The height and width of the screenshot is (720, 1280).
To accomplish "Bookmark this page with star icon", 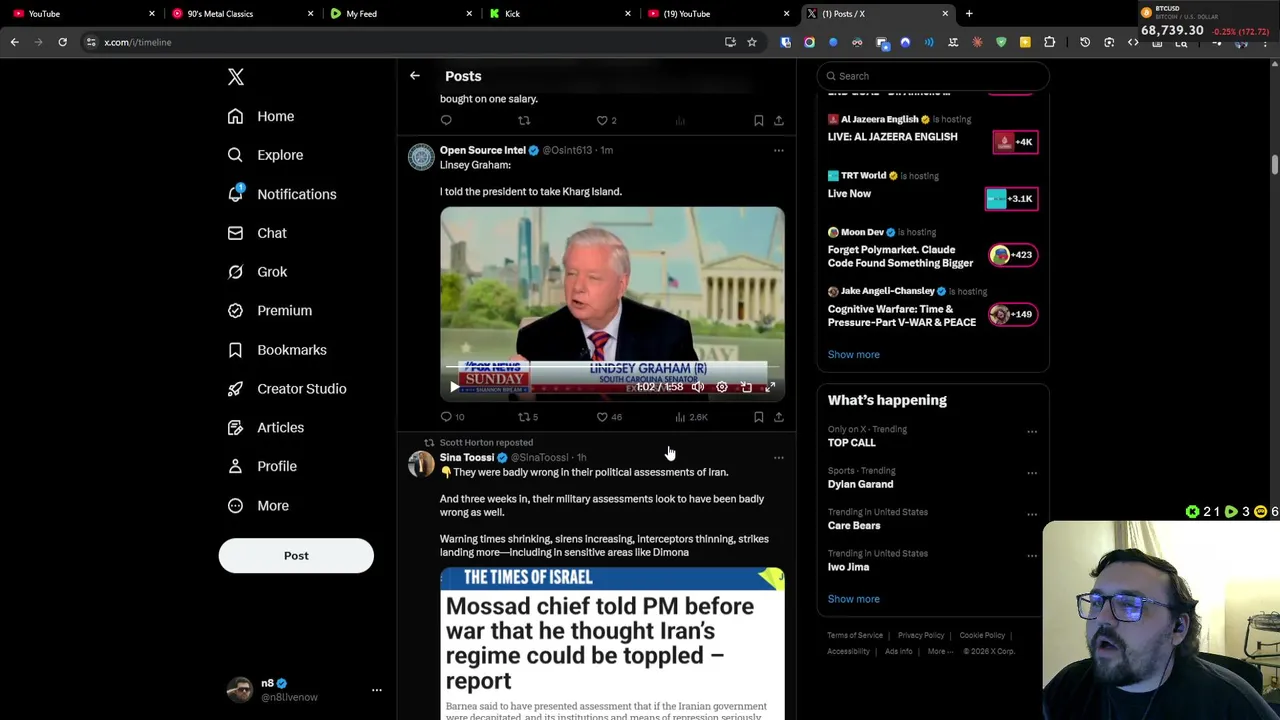I will [752, 42].
